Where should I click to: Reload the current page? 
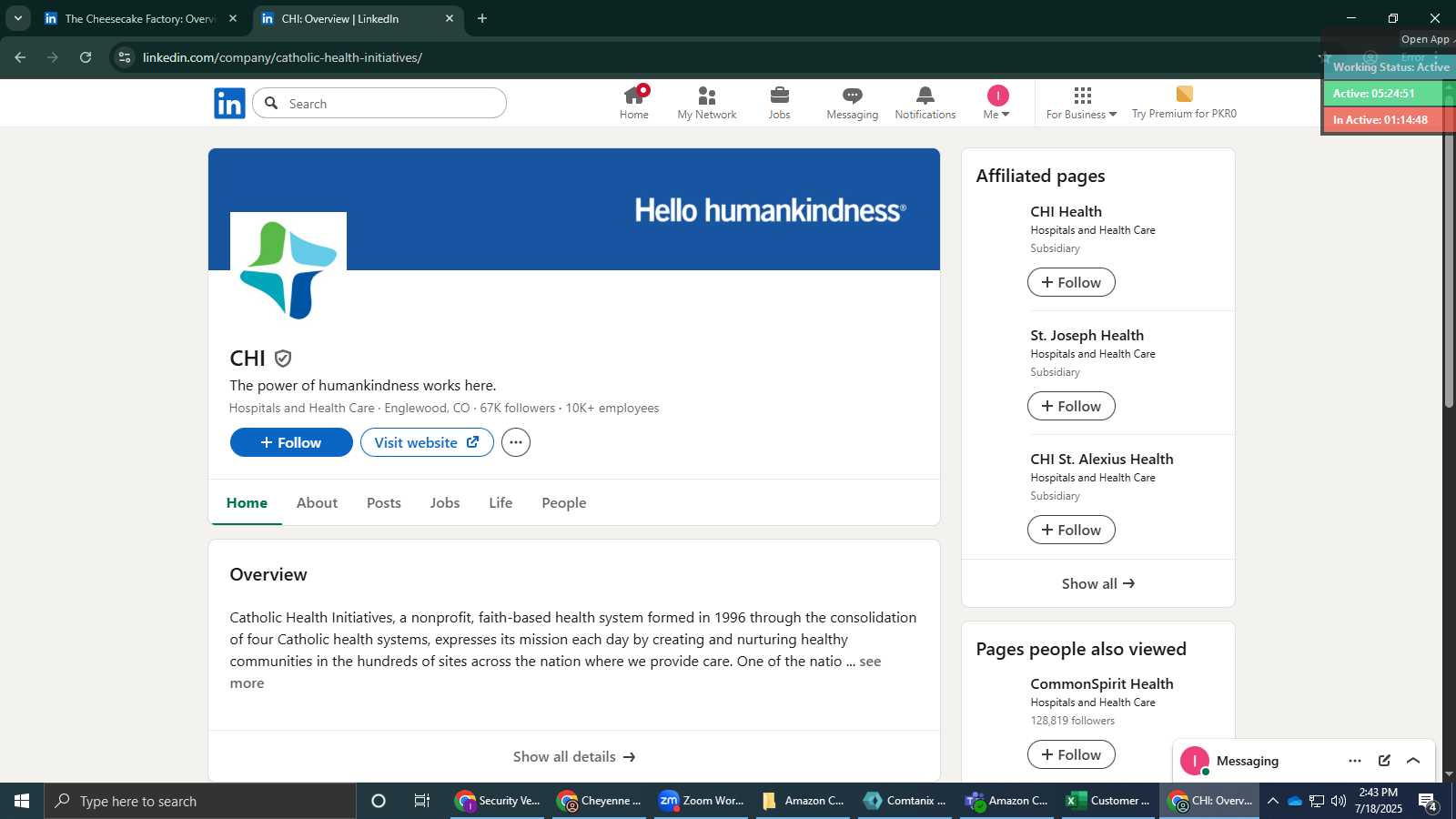[86, 57]
